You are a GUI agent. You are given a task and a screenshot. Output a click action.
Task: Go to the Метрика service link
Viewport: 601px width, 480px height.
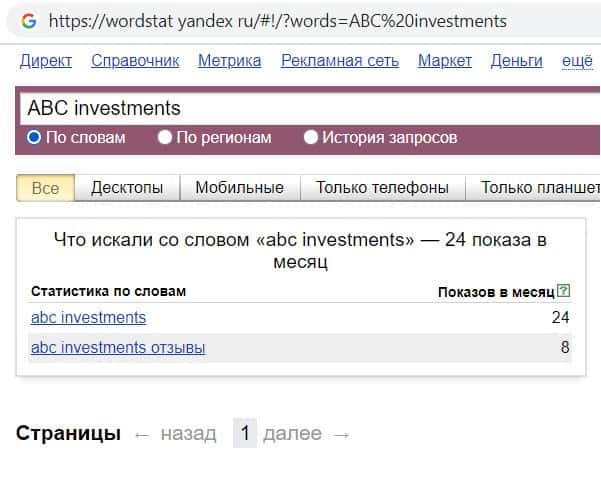[229, 61]
